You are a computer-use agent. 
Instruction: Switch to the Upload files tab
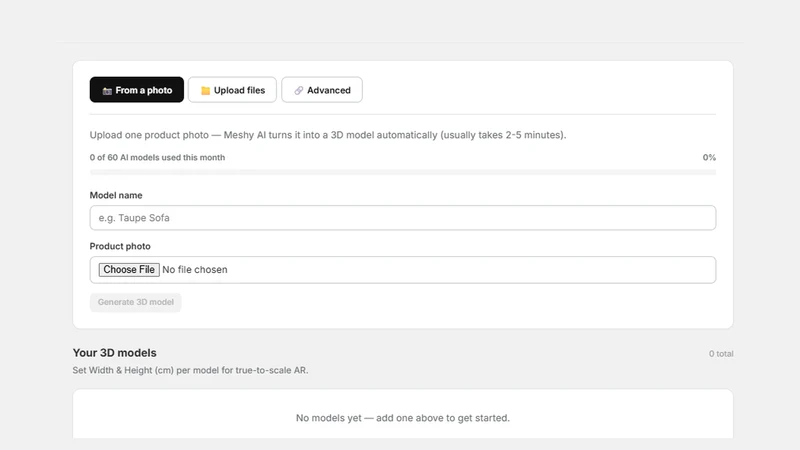tap(232, 90)
